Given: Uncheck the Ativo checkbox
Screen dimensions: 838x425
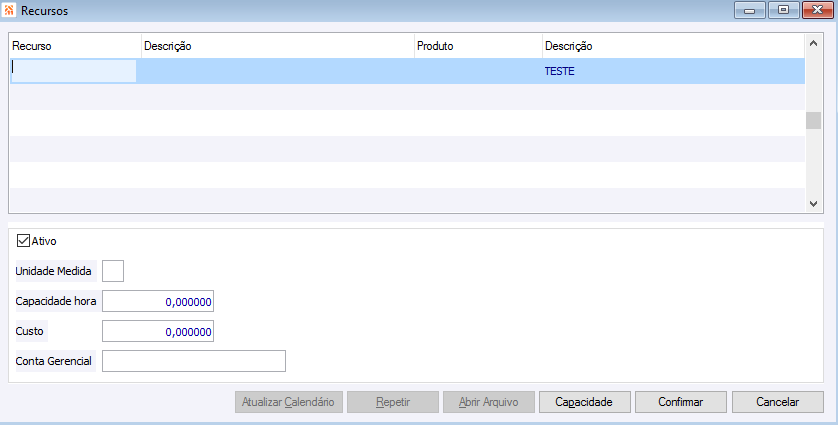Looking at the screenshot, I should pos(23,241).
